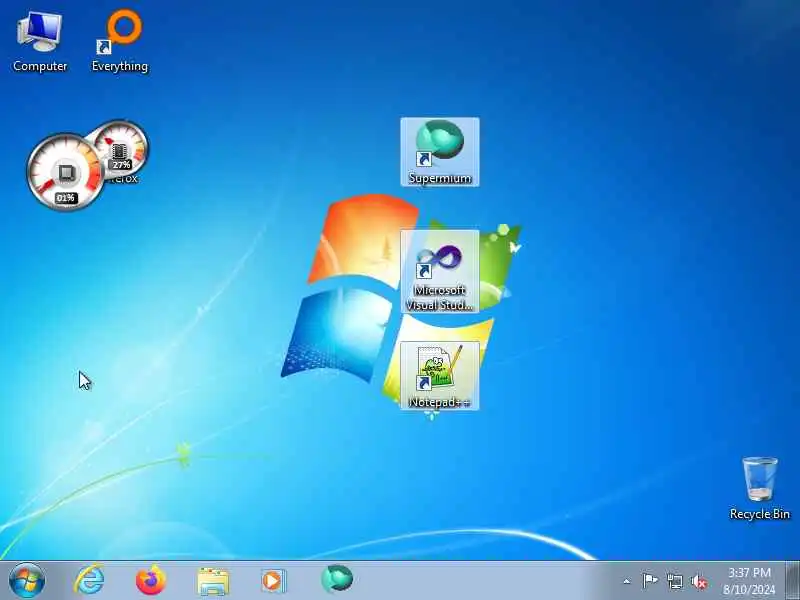The width and height of the screenshot is (800, 600).
Task: Click the Show desktop button
Action: point(792,580)
